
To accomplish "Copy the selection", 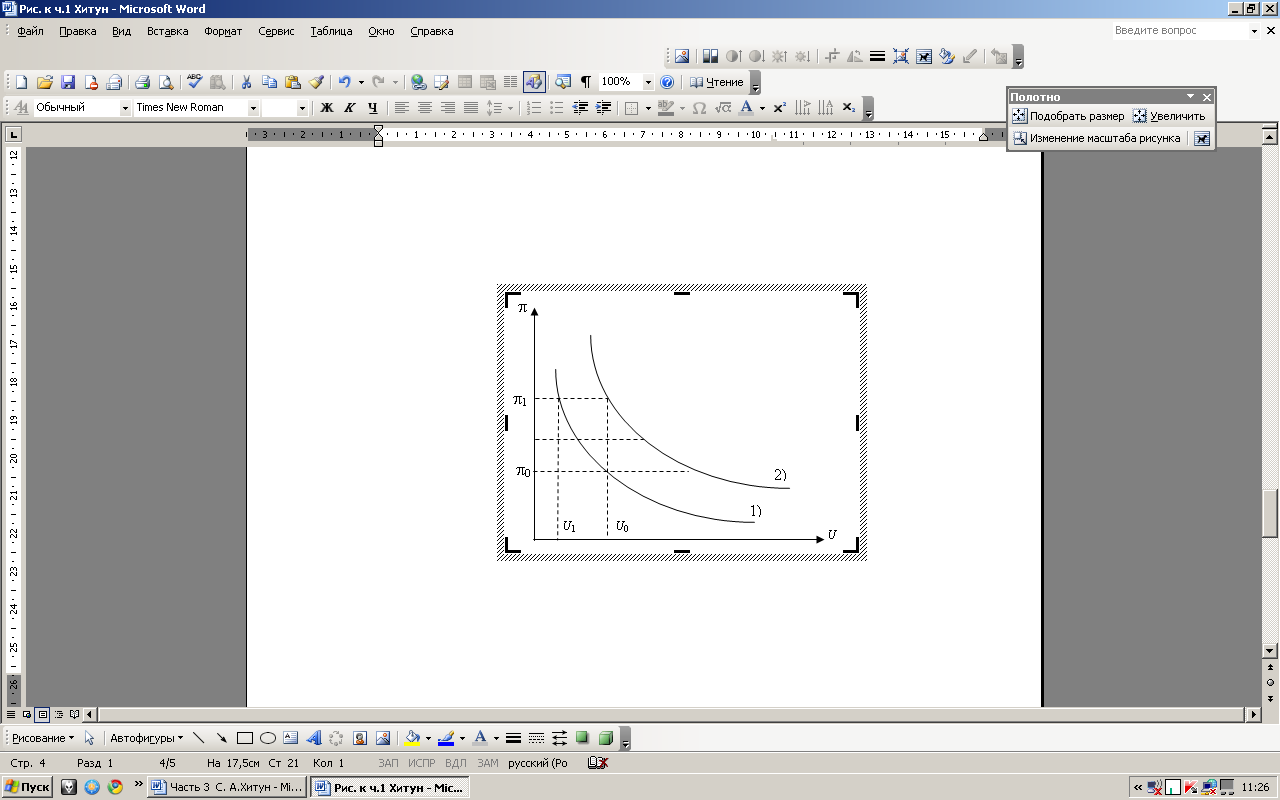I will point(269,82).
